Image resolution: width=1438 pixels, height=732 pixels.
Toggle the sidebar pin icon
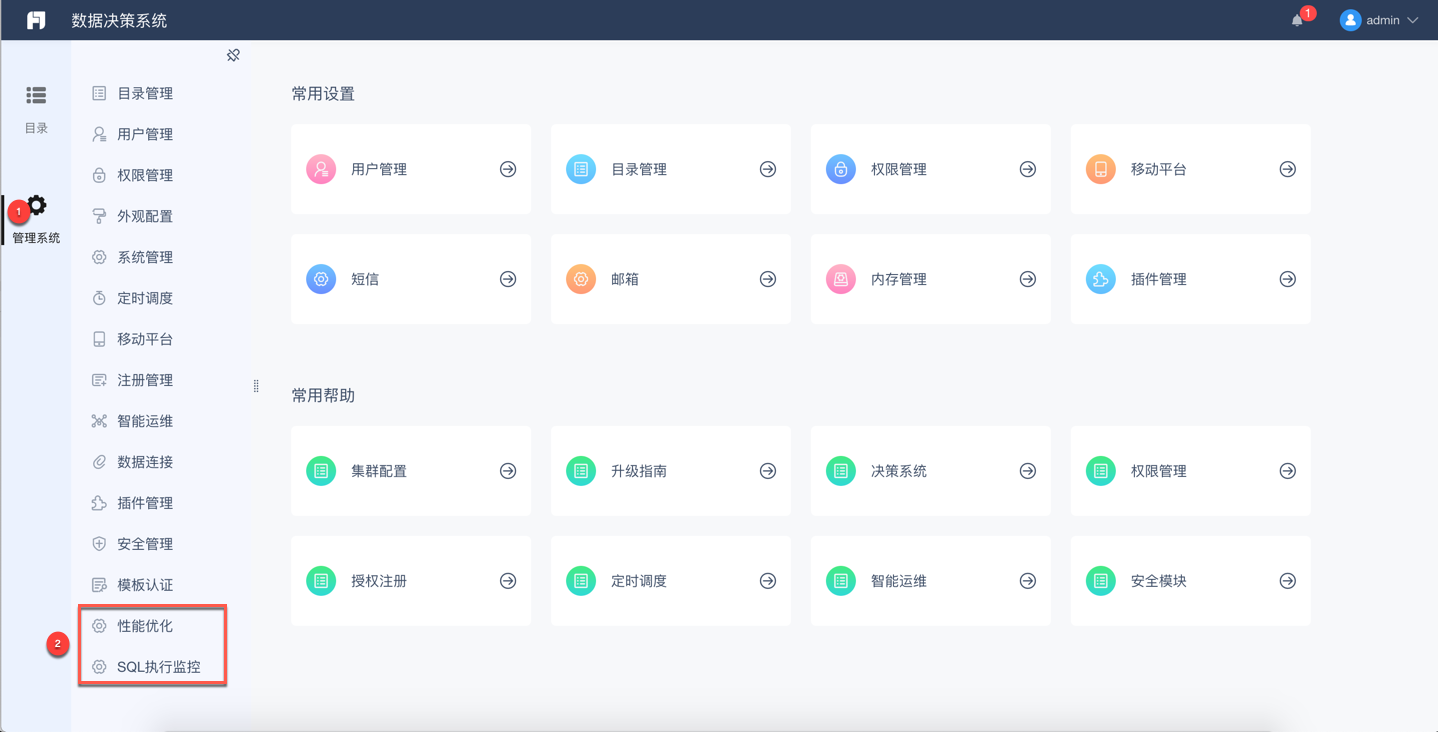pyautogui.click(x=233, y=55)
